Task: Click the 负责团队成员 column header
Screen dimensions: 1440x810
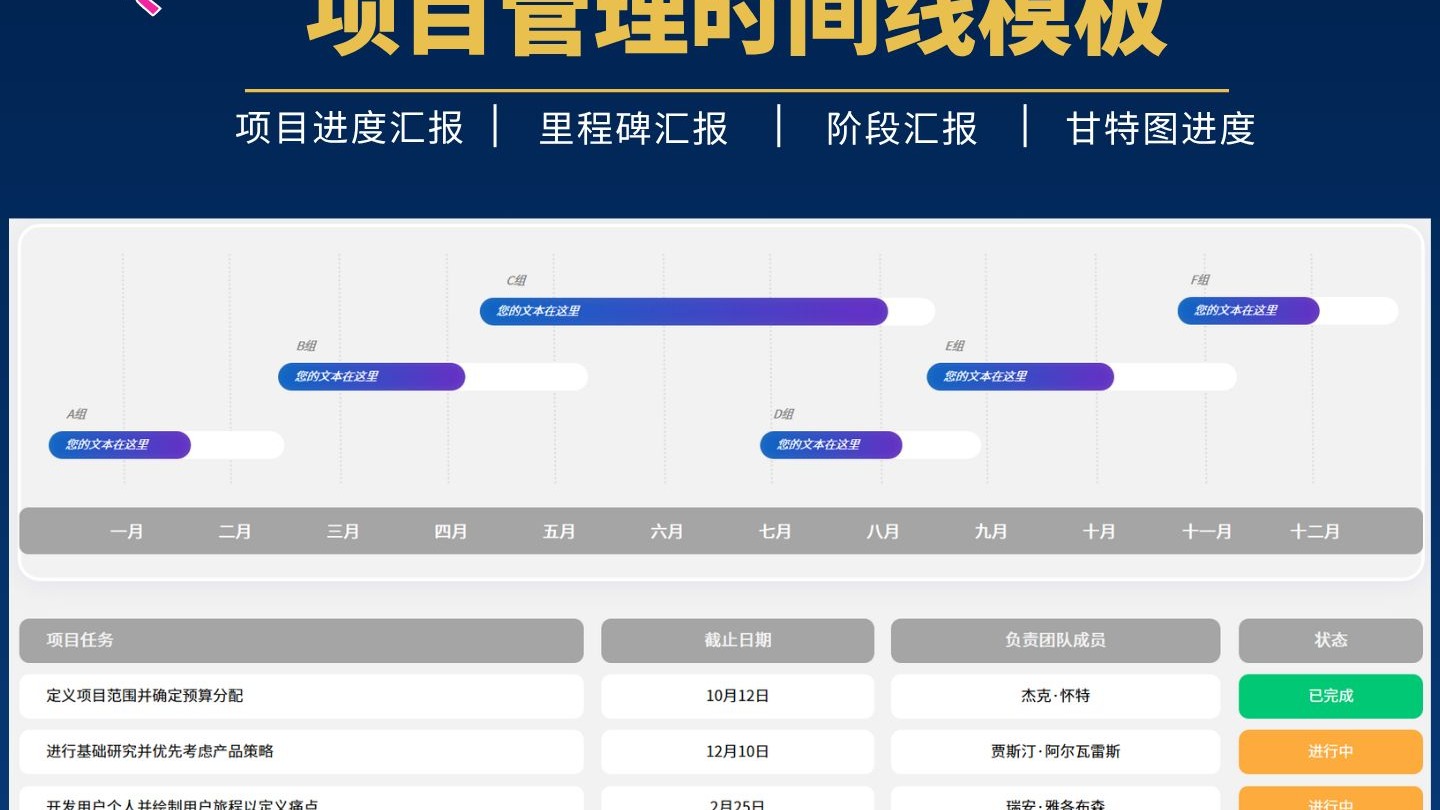Action: pyautogui.click(x=1055, y=640)
